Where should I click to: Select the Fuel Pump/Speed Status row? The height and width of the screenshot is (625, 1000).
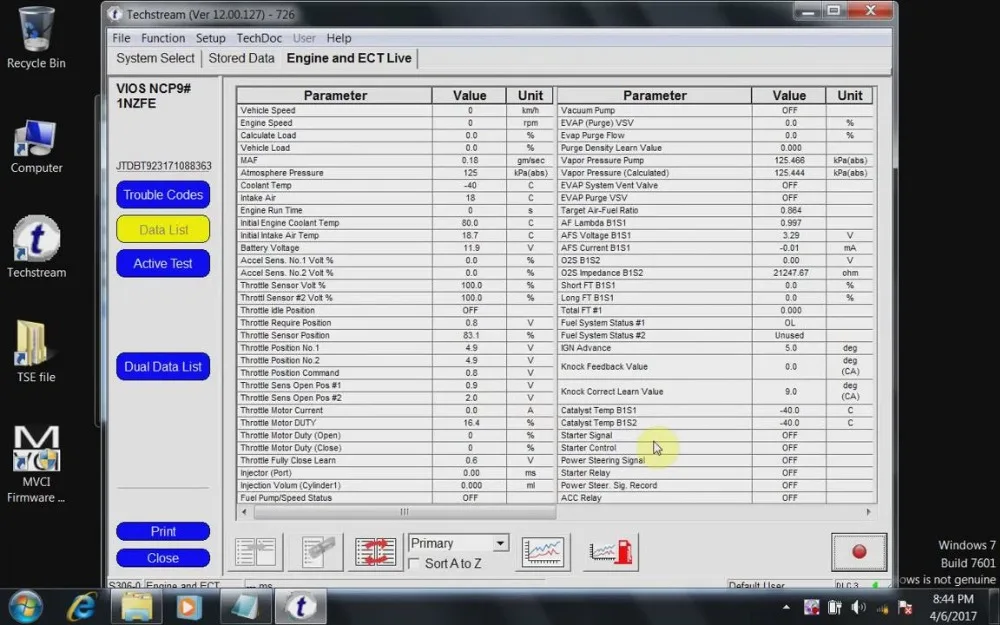coord(395,498)
